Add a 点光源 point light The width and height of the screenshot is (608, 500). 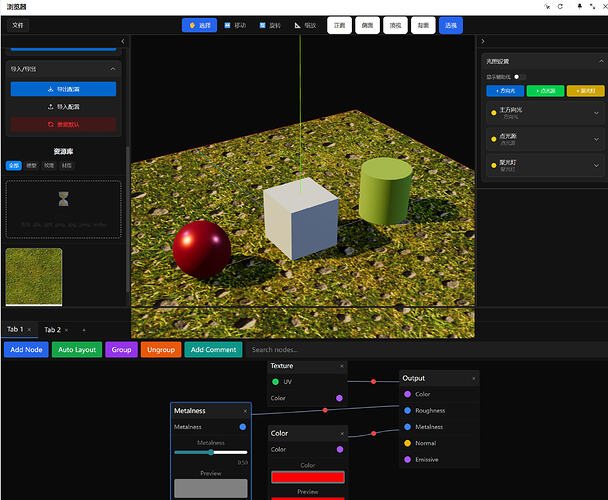pos(545,91)
